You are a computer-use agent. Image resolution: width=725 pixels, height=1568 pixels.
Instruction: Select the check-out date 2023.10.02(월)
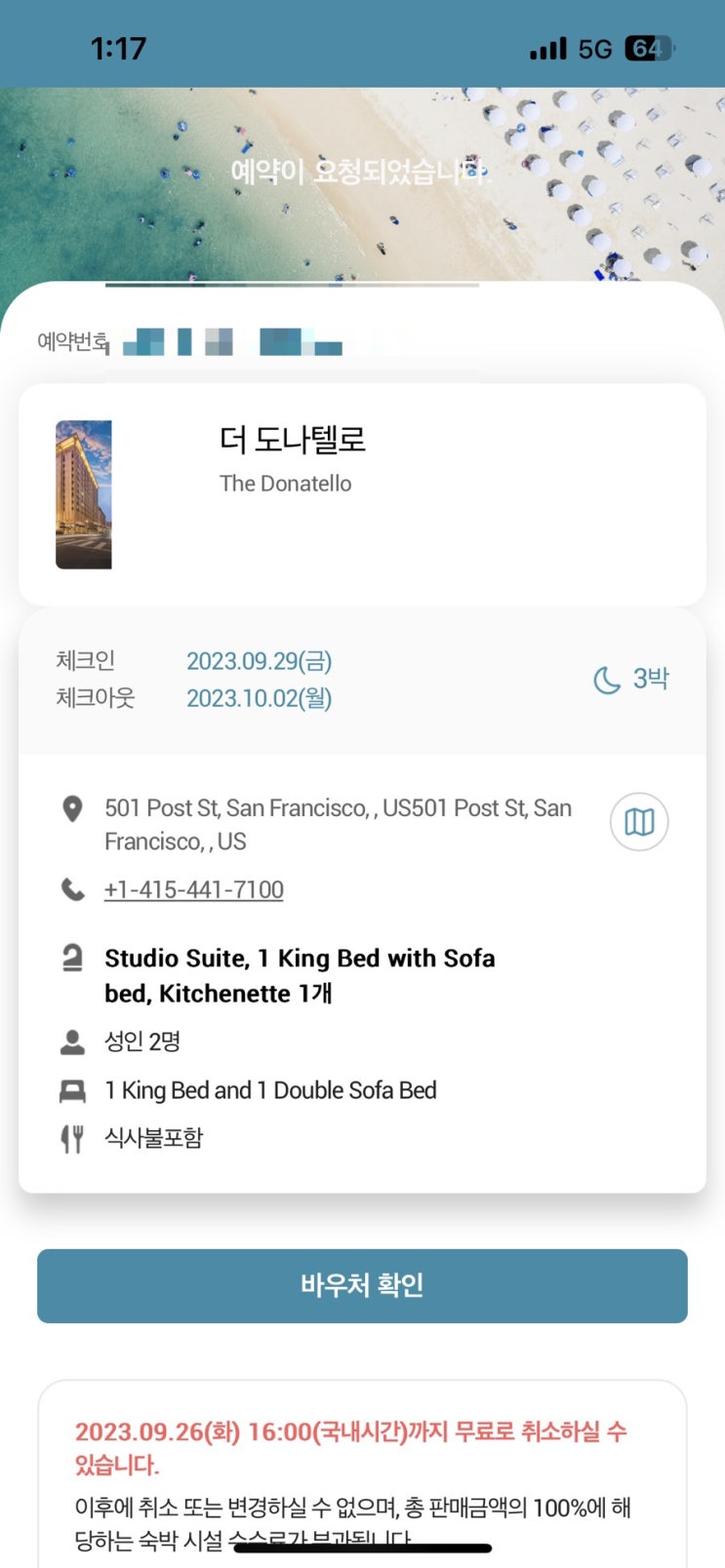click(x=260, y=698)
